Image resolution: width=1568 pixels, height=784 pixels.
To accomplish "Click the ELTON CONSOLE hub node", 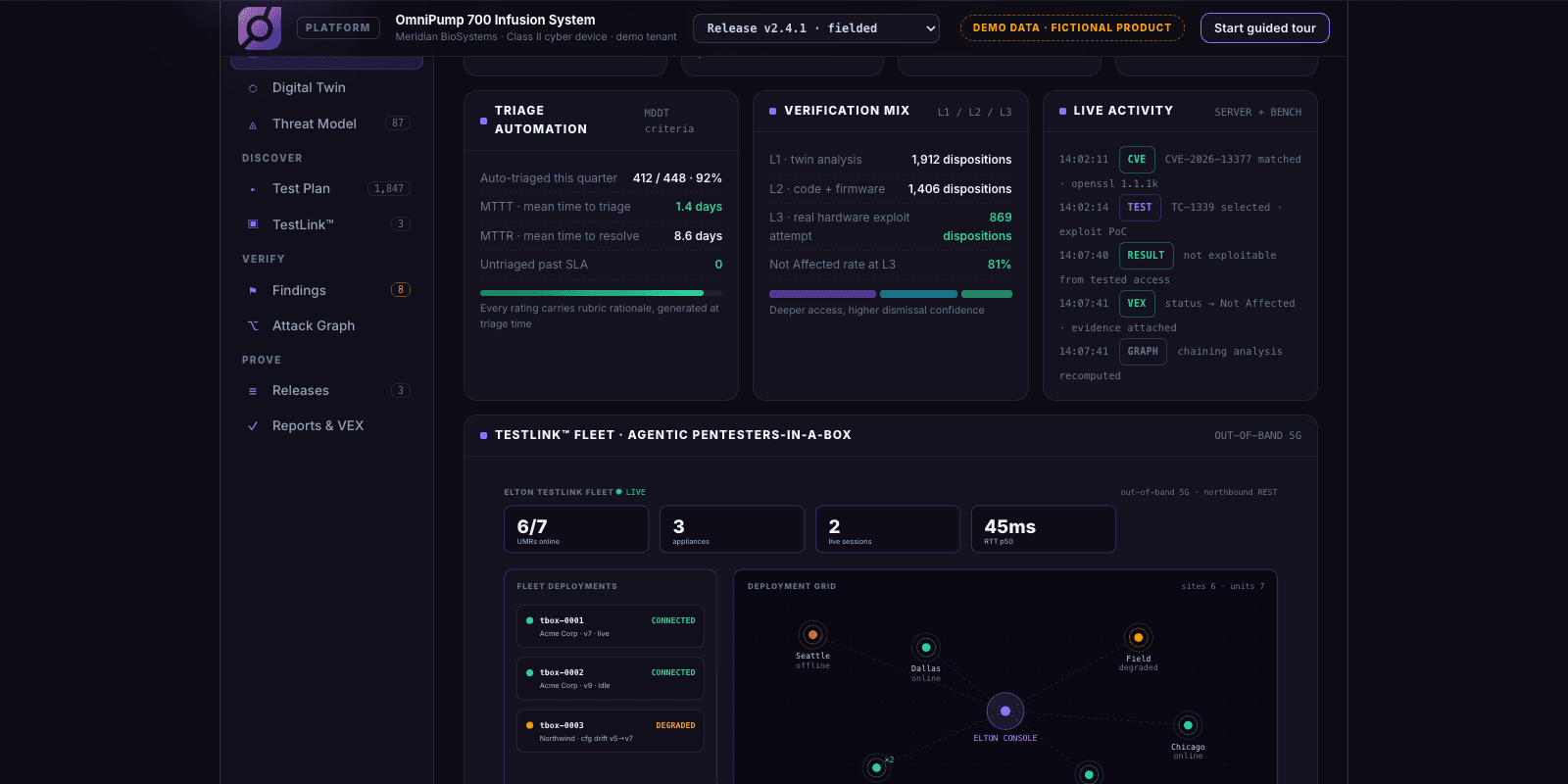I will (1005, 710).
